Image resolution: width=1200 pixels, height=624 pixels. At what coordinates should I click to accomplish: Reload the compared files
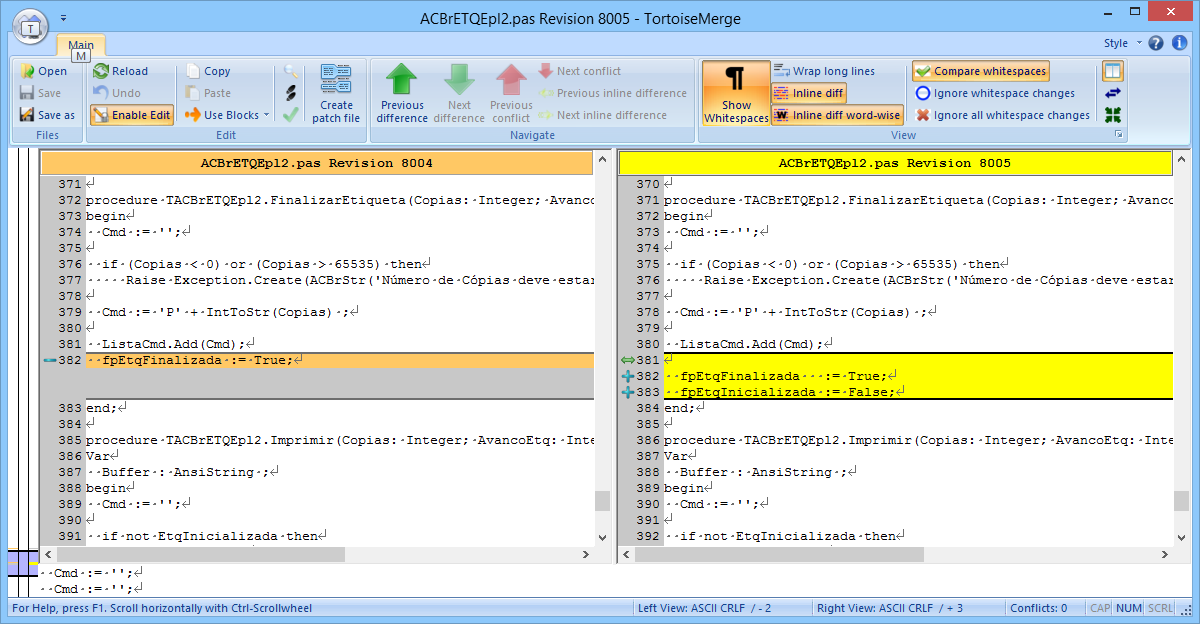pos(120,71)
